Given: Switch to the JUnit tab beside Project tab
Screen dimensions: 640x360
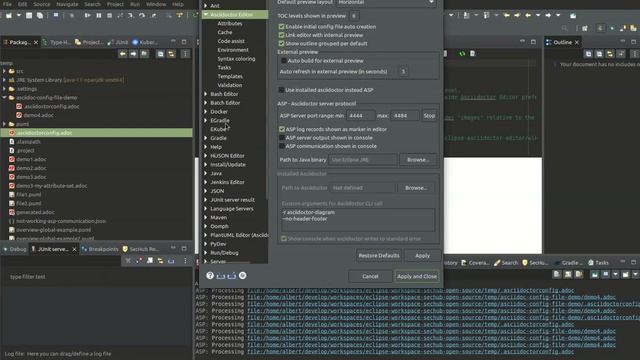Looking at the screenshot, I should coord(118,42).
